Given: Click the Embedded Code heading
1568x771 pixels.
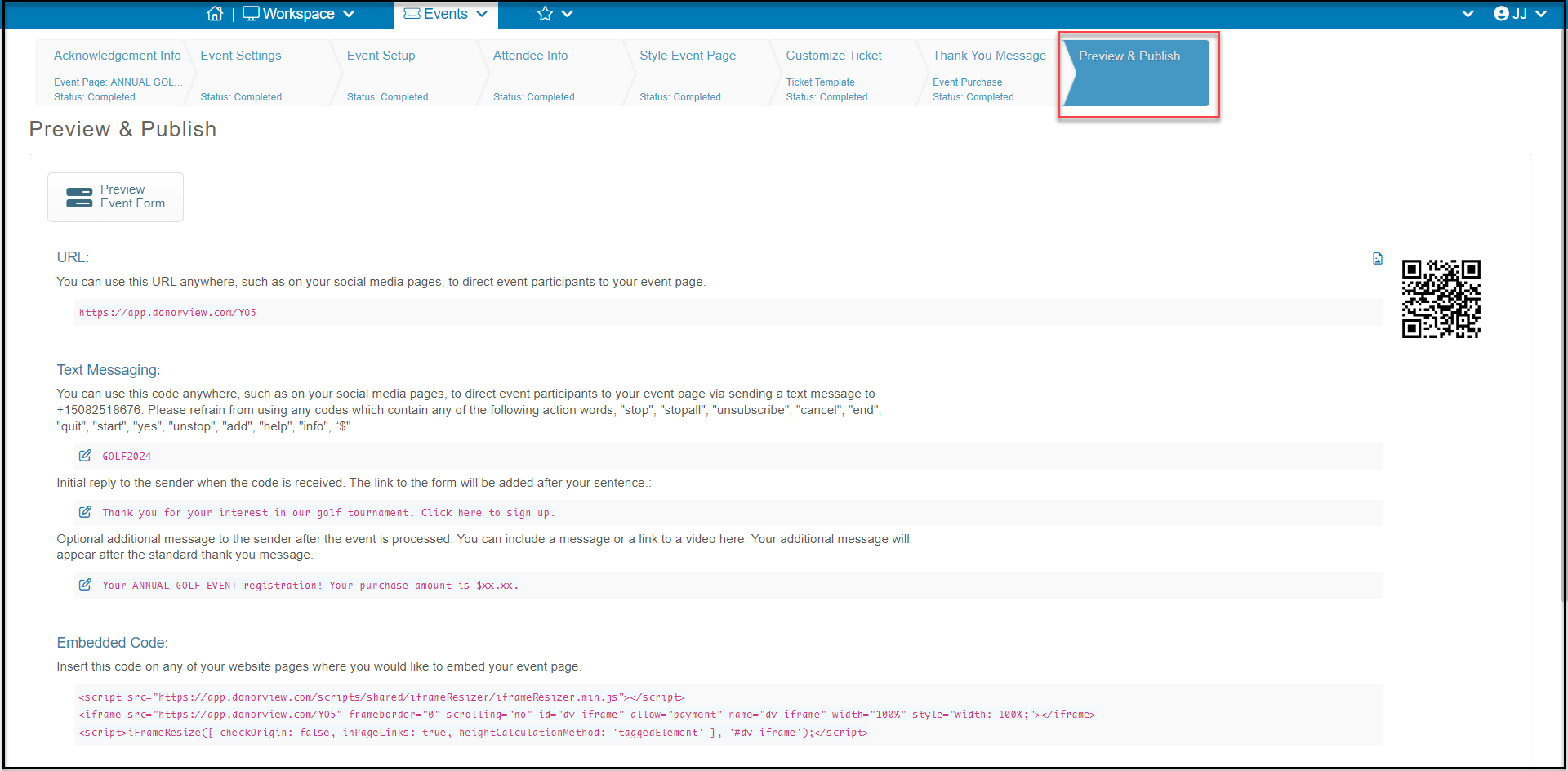Looking at the screenshot, I should coord(113,643).
